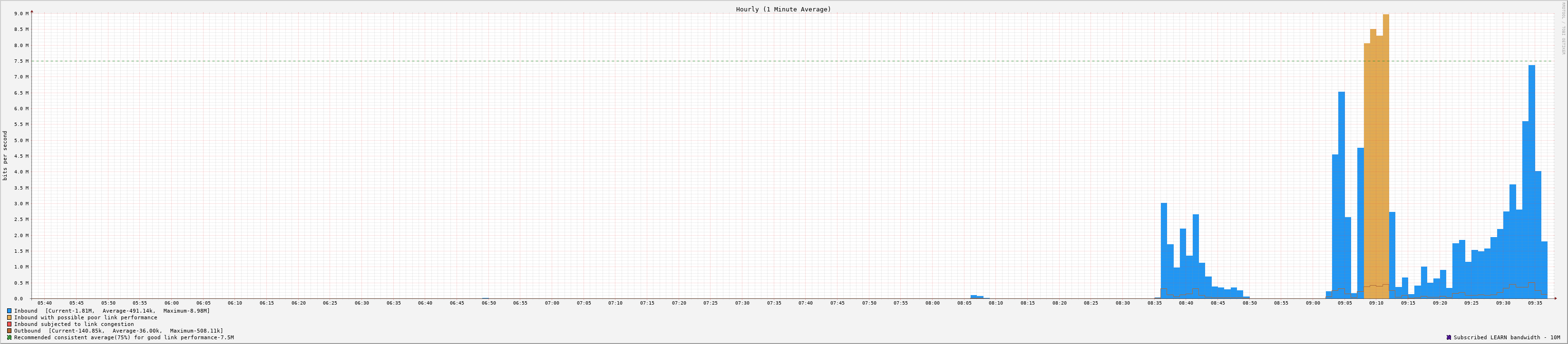Click the orange poor link performance swatch
This screenshot has height=344, width=1568.
9,317
